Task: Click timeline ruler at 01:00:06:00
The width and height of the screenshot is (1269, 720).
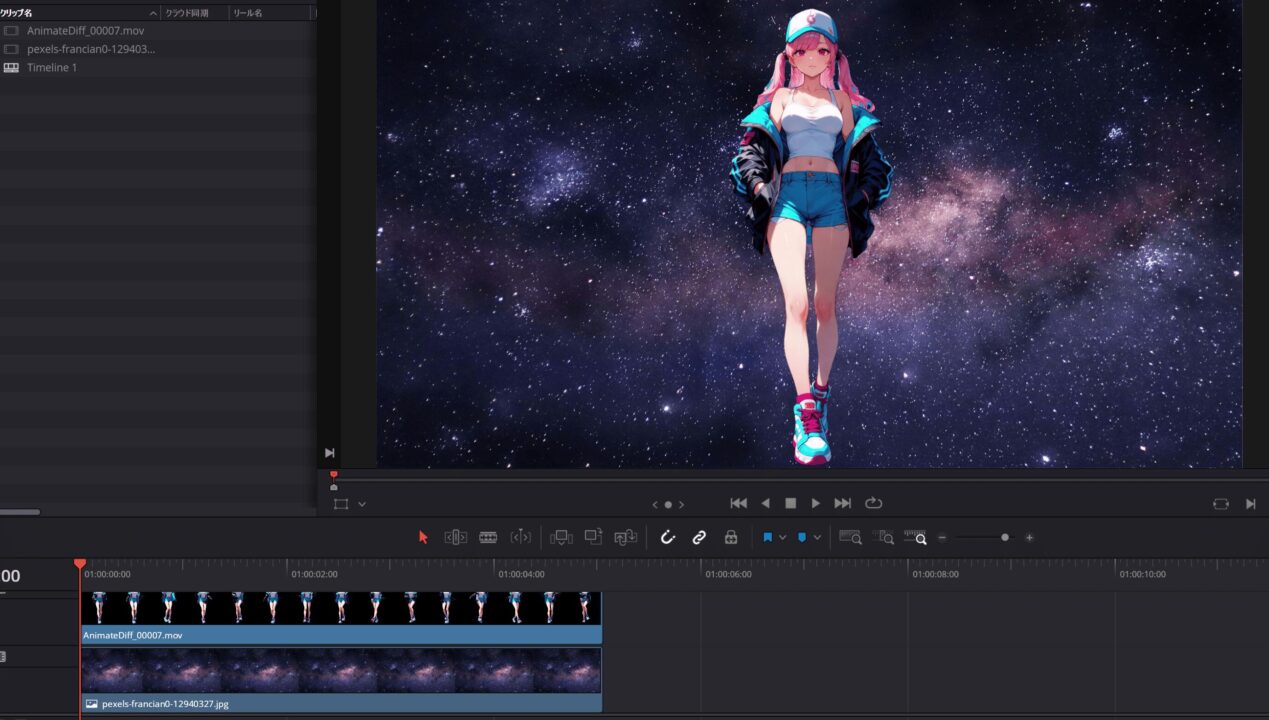Action: [728, 574]
